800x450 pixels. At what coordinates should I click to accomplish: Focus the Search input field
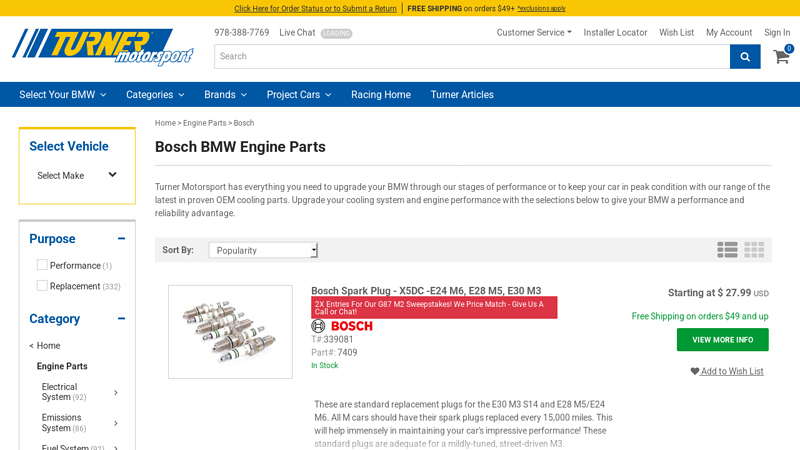click(x=472, y=57)
